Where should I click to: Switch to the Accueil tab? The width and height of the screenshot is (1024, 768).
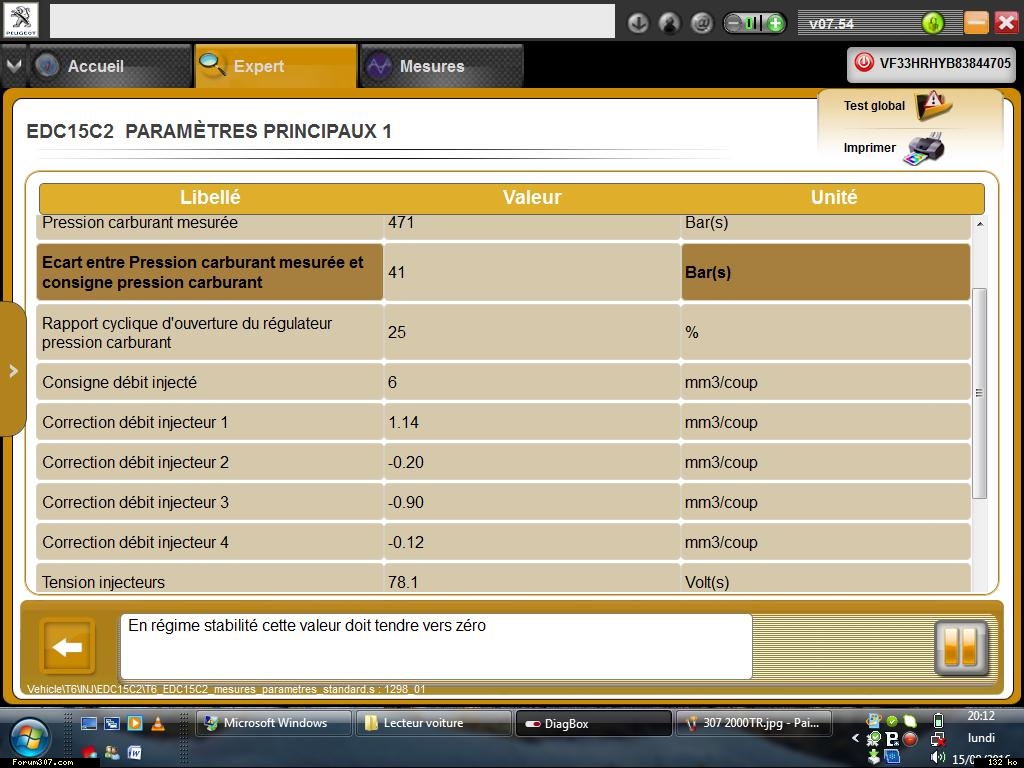[95, 66]
